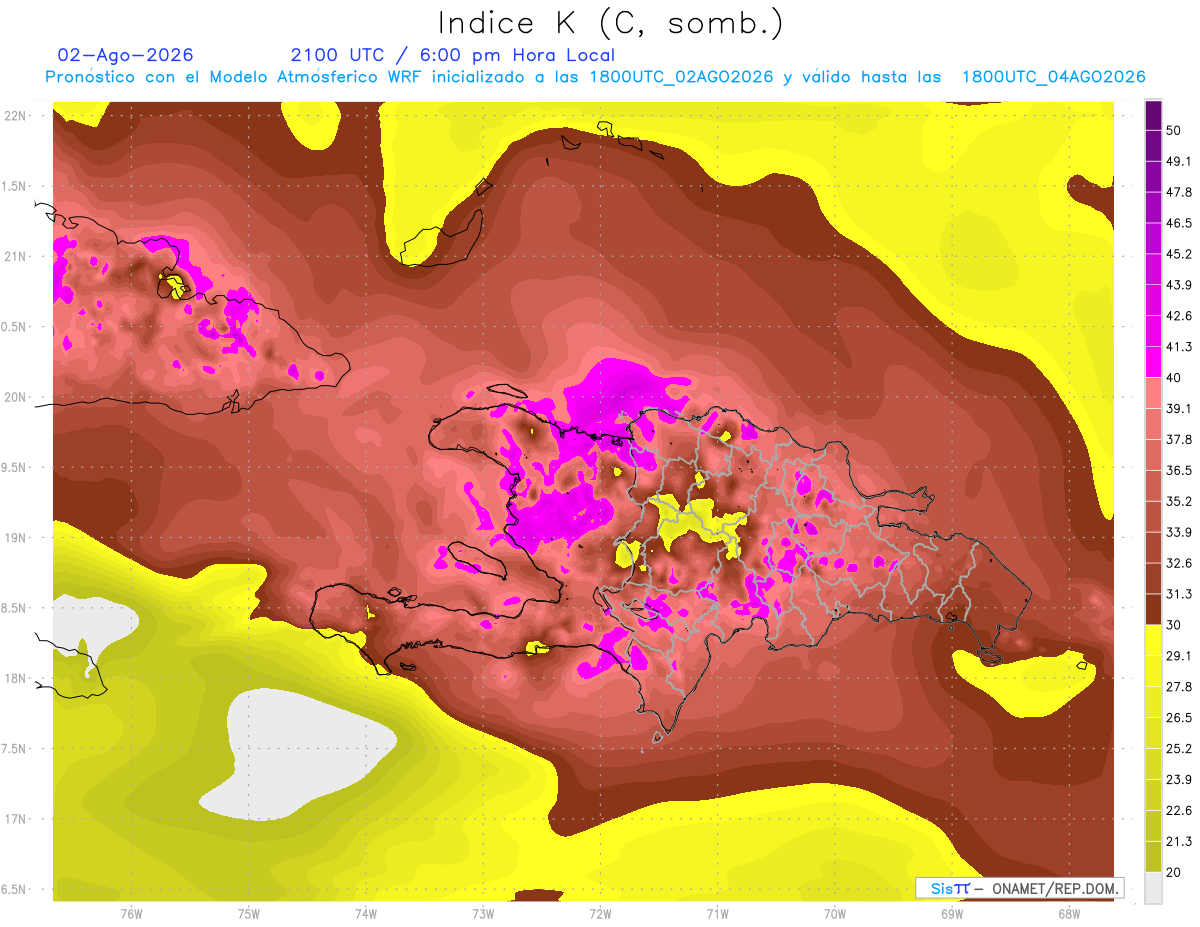1200x927 pixels.
Task: Click the latitude label '6.5N'
Action: click(x=15, y=889)
